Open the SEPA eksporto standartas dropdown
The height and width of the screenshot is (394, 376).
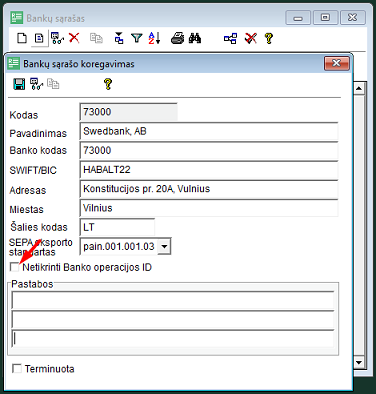point(164,247)
